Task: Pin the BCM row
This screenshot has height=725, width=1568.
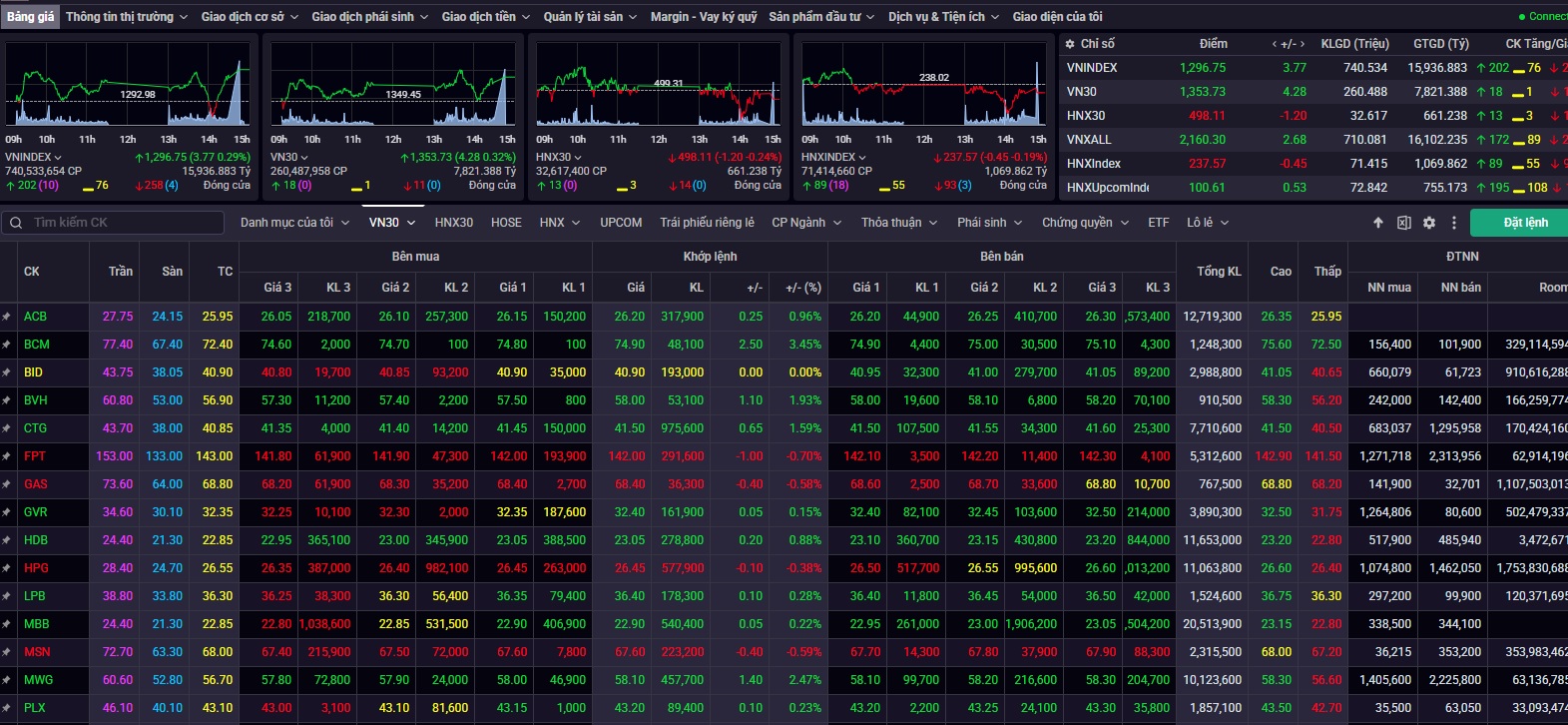Action: point(7,345)
